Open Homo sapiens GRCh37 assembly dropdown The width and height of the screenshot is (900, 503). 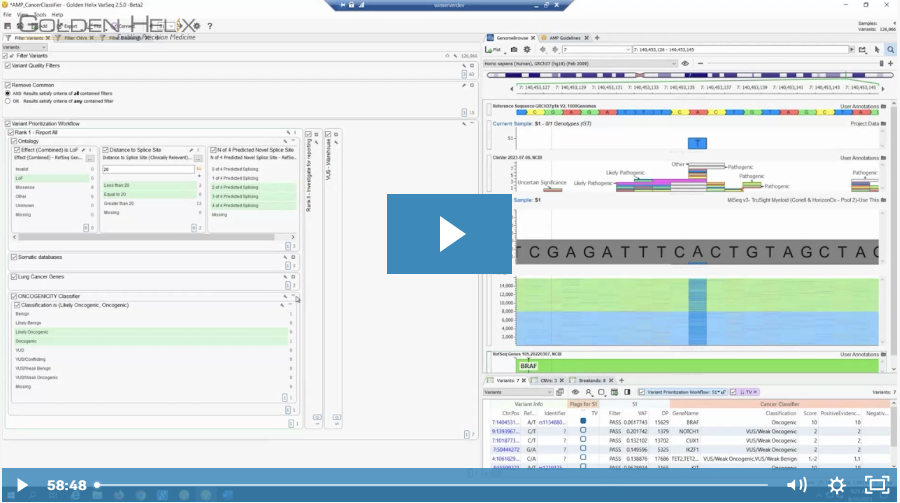tap(580, 64)
